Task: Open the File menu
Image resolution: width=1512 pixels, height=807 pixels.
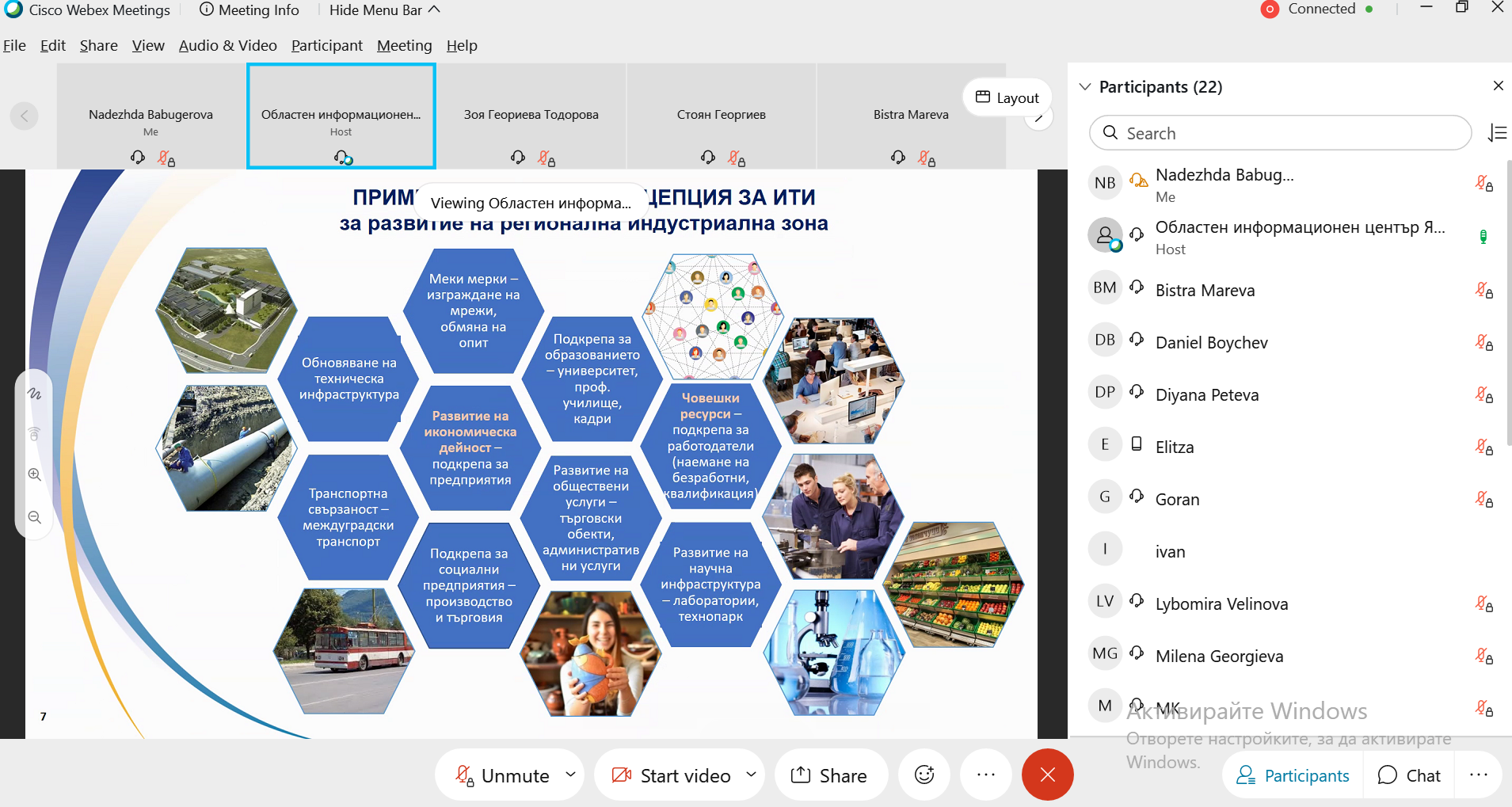Action: [x=14, y=45]
